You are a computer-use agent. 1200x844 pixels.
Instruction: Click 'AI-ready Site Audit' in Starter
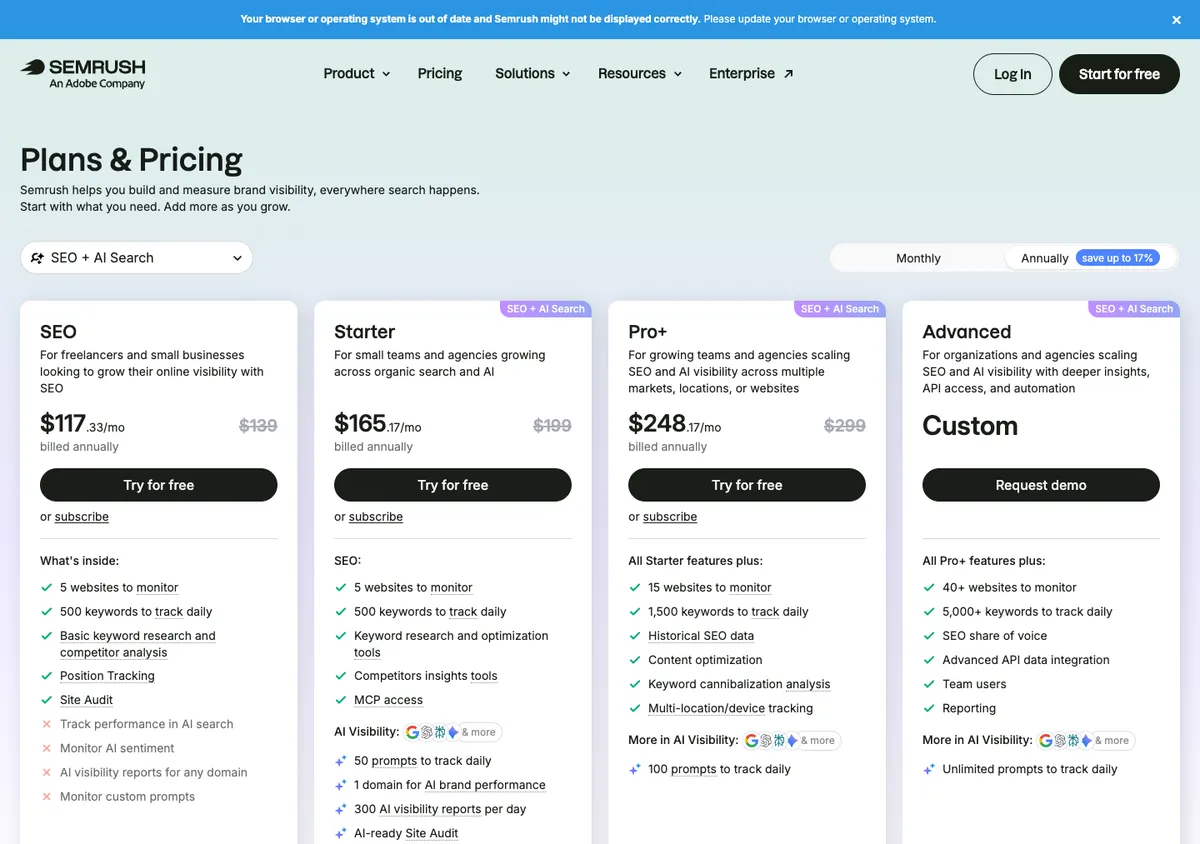pos(406,833)
